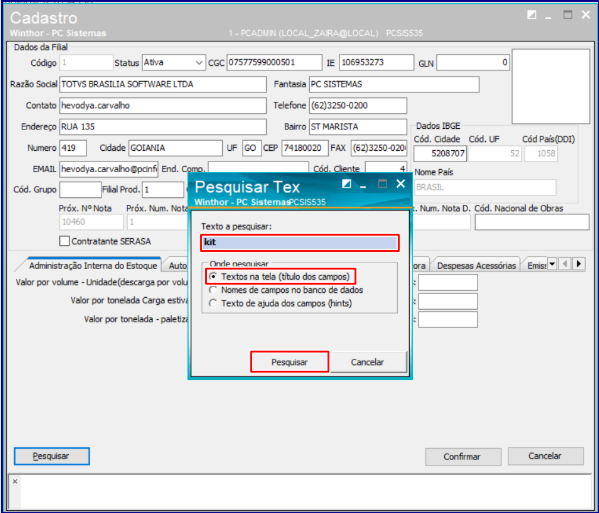Click Pesquisar button in the search dialog
Image resolution: width=599 pixels, height=513 pixels.
pyautogui.click(x=289, y=362)
